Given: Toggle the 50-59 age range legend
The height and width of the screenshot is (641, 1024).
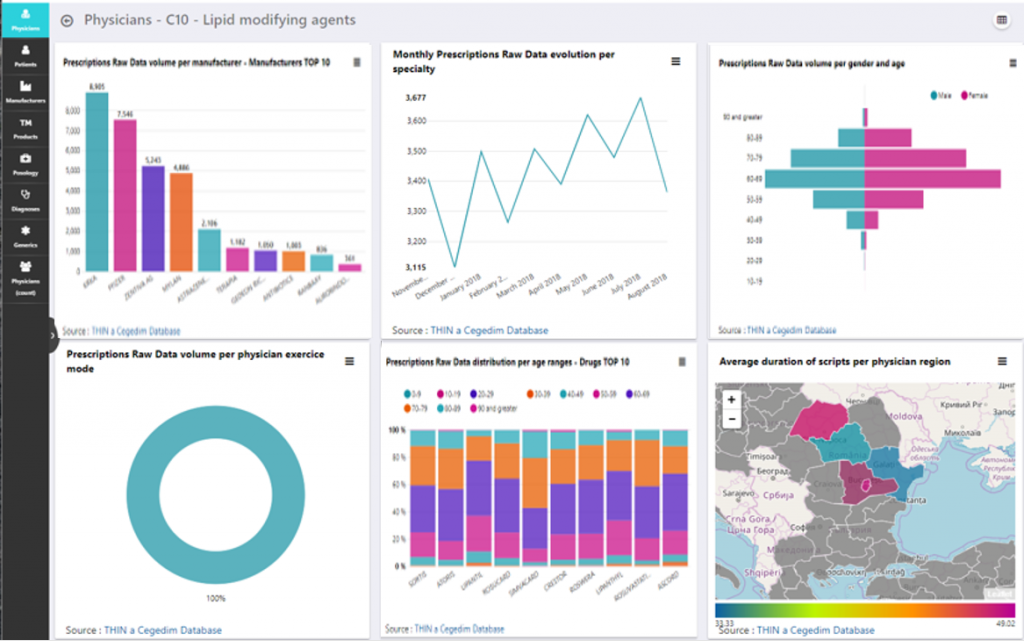Looking at the screenshot, I should (x=605, y=394).
